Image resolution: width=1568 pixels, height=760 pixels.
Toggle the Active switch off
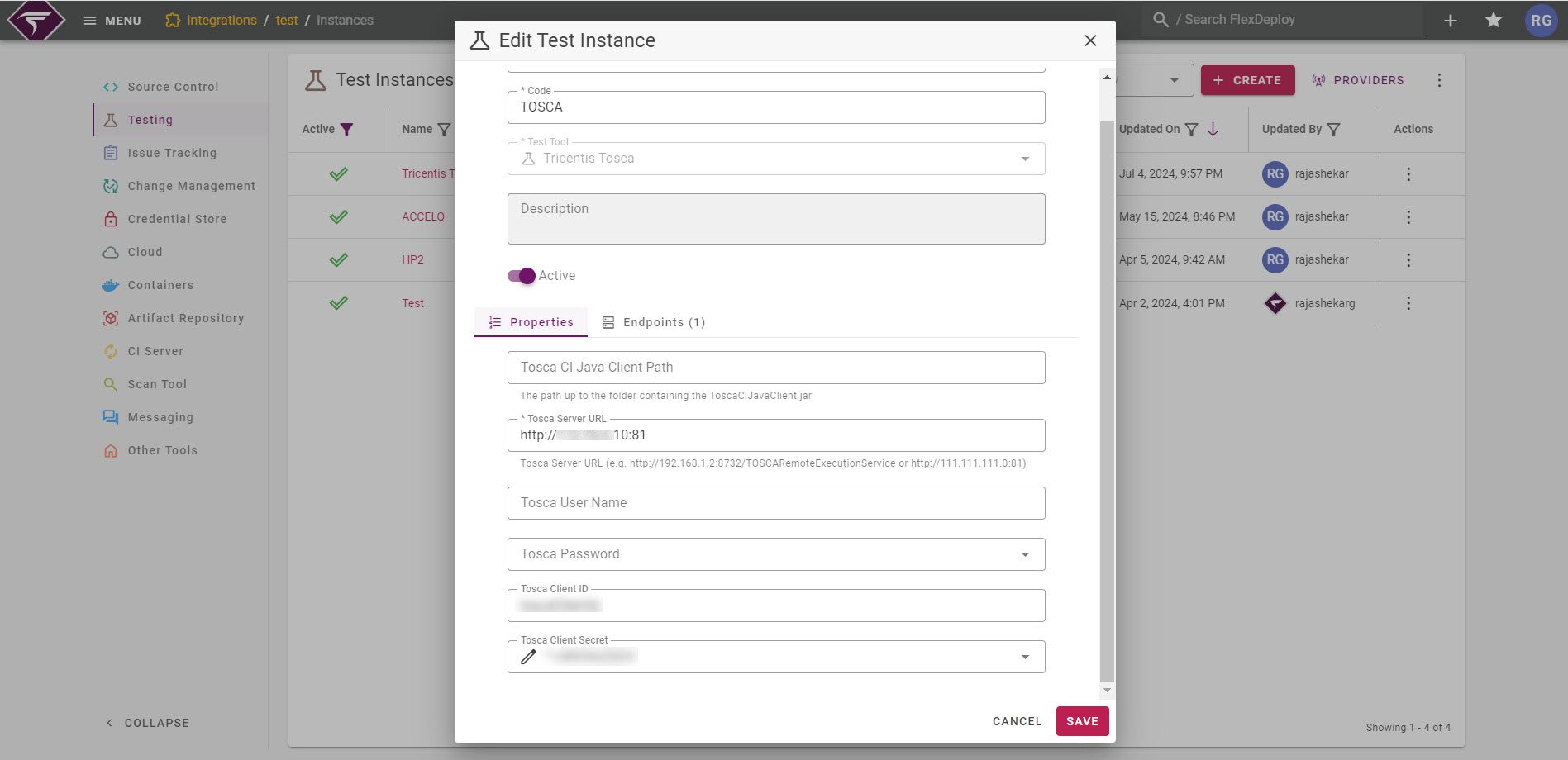tap(522, 275)
